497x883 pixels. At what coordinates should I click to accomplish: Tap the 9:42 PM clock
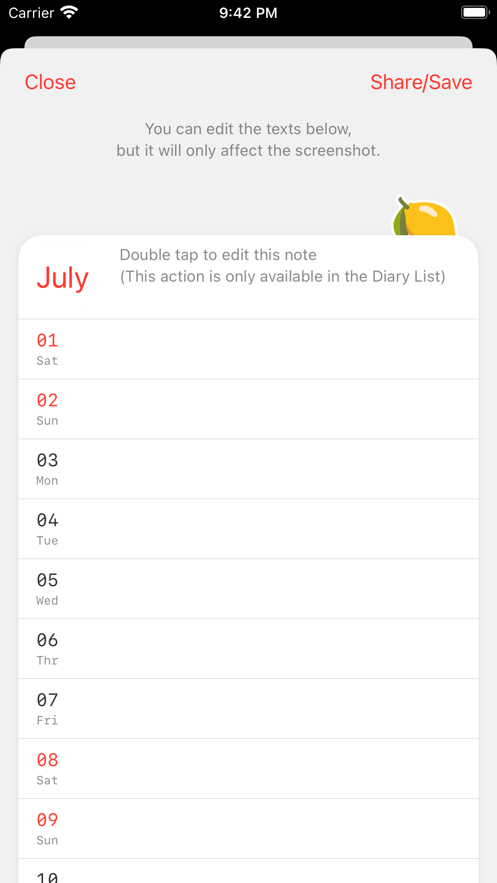[248, 13]
